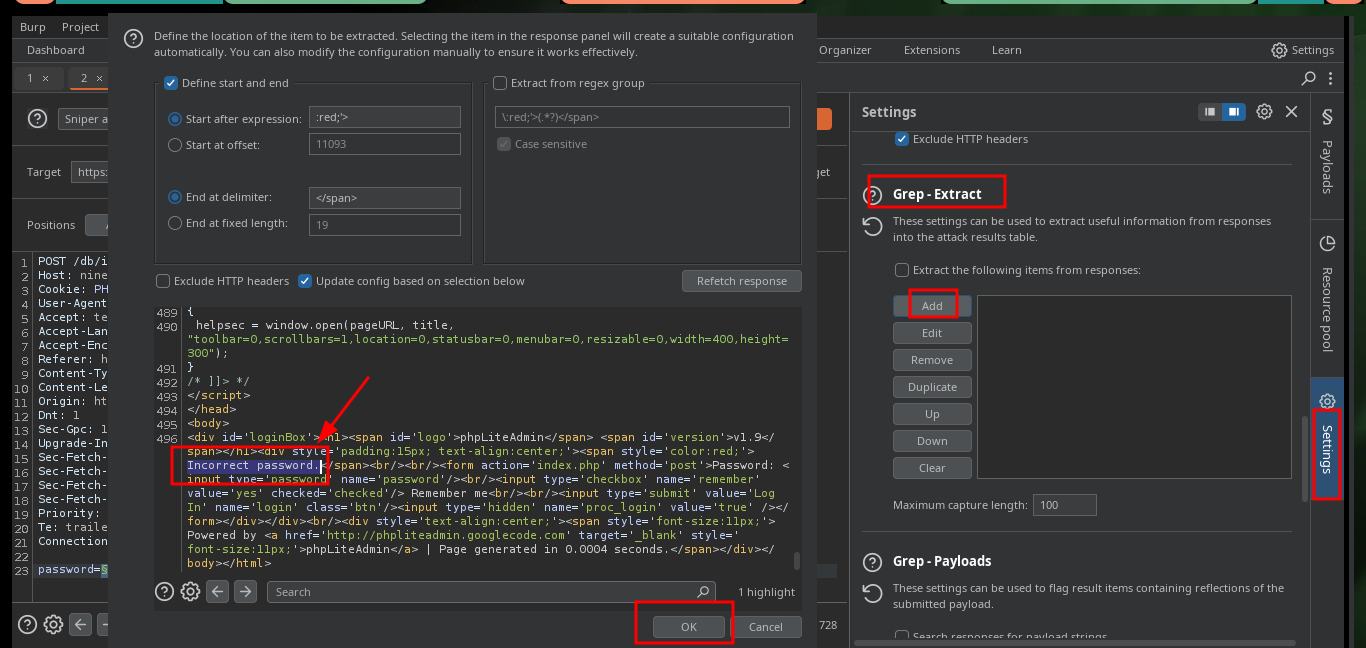The width and height of the screenshot is (1366, 648).
Task: Toggle Update config based on selection below
Action: pyautogui.click(x=305, y=281)
